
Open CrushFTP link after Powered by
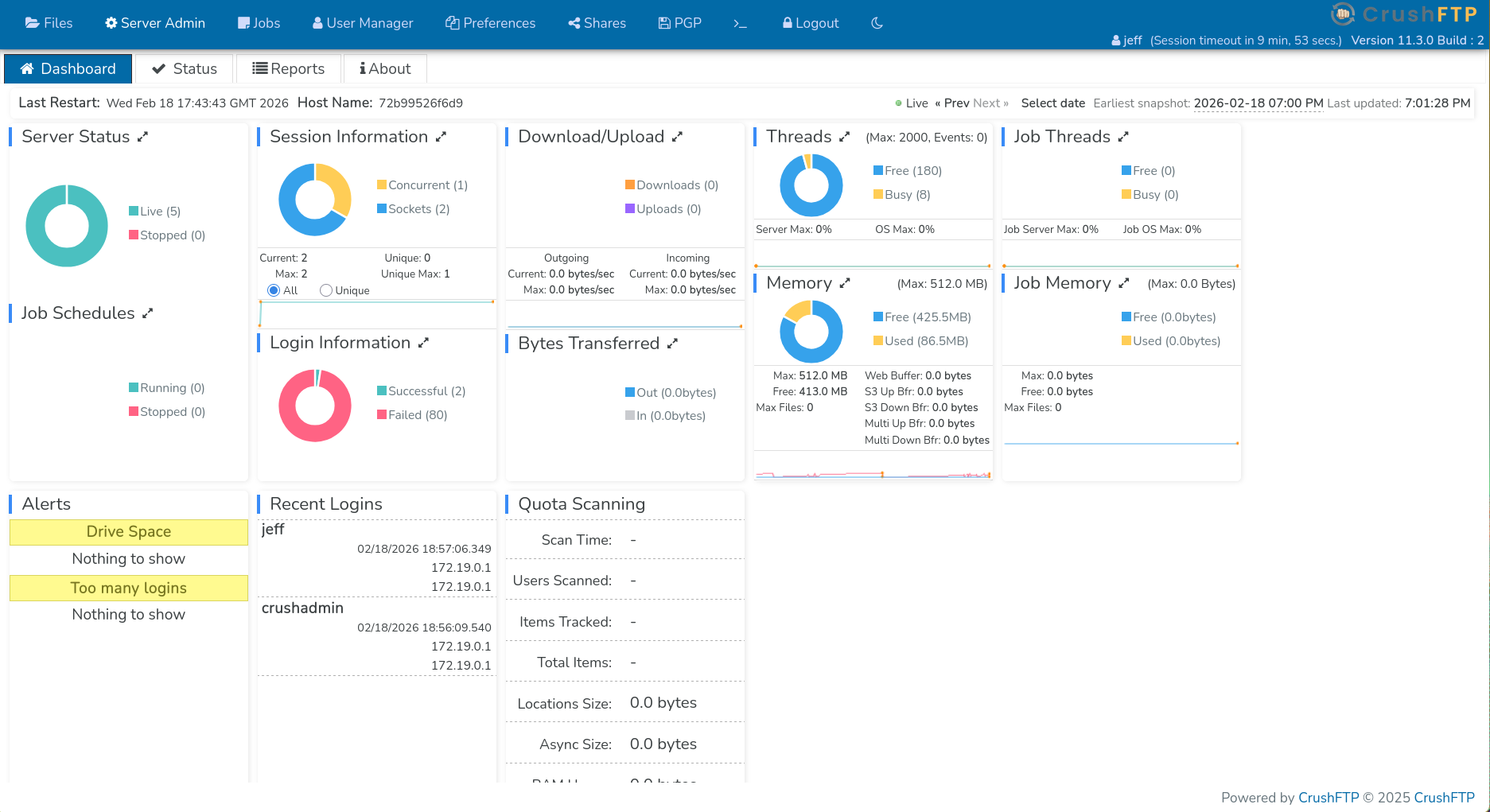pyautogui.click(x=1329, y=798)
